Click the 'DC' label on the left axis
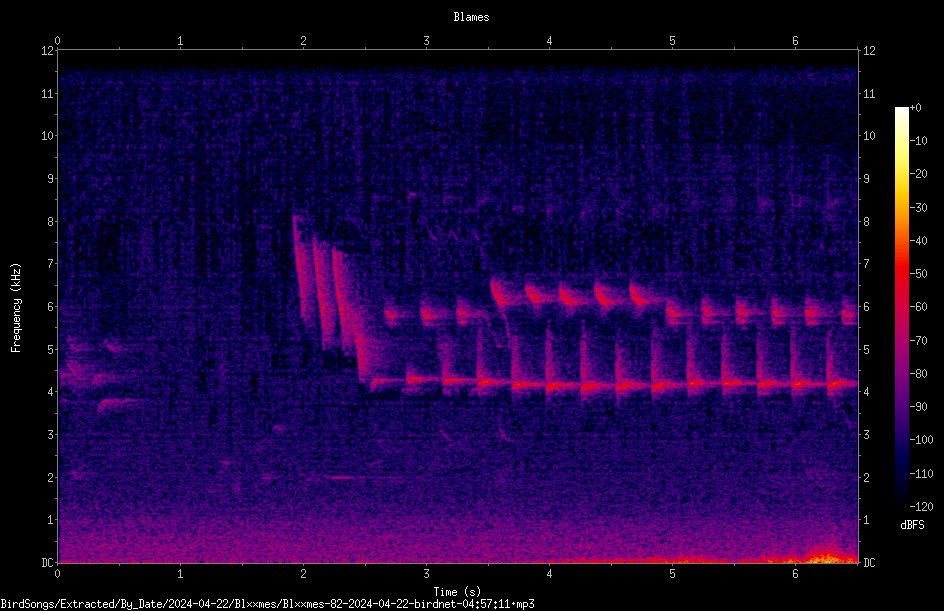Viewport: 944px width, 611px height. click(48, 562)
